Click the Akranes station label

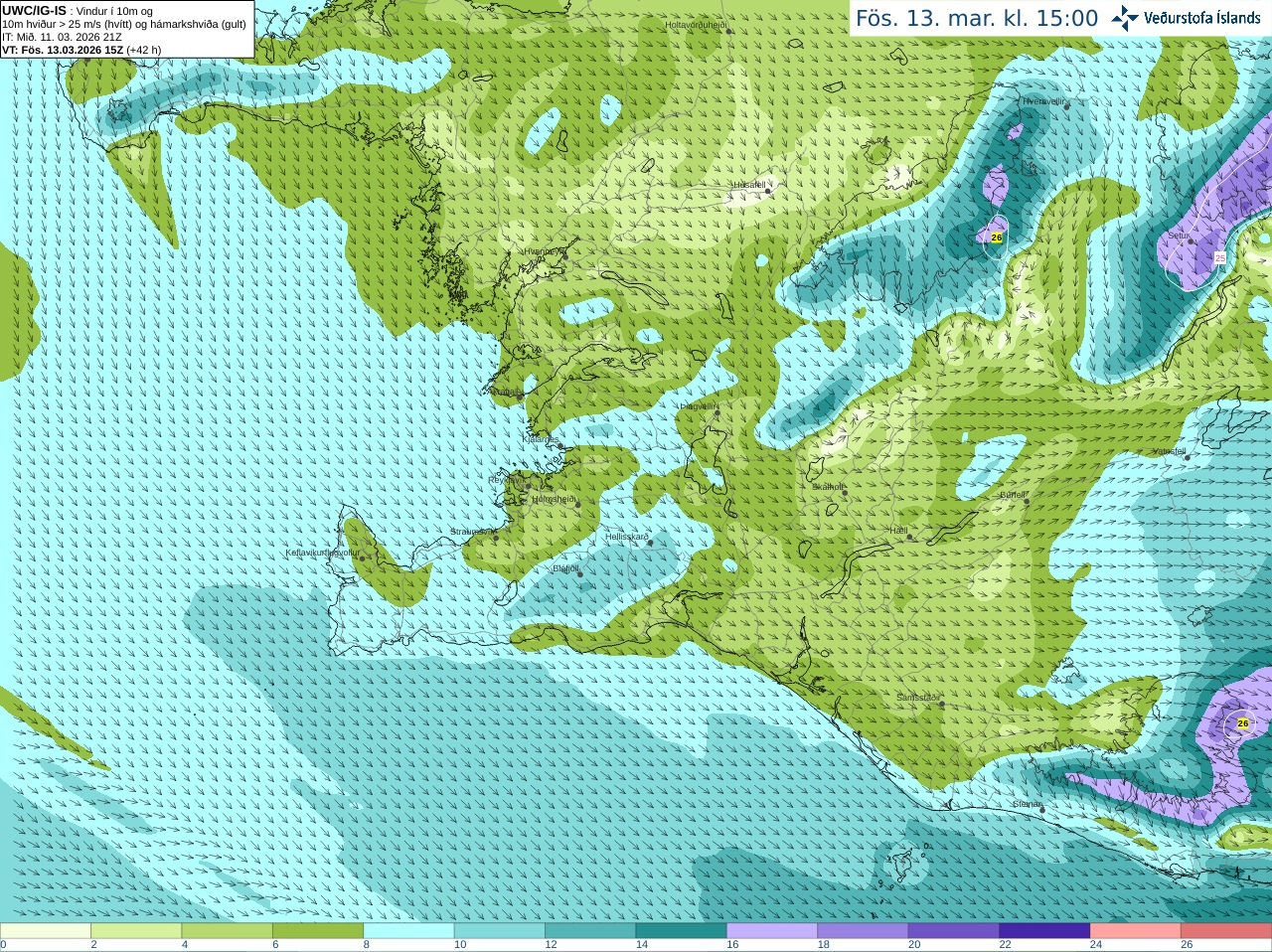(505, 392)
